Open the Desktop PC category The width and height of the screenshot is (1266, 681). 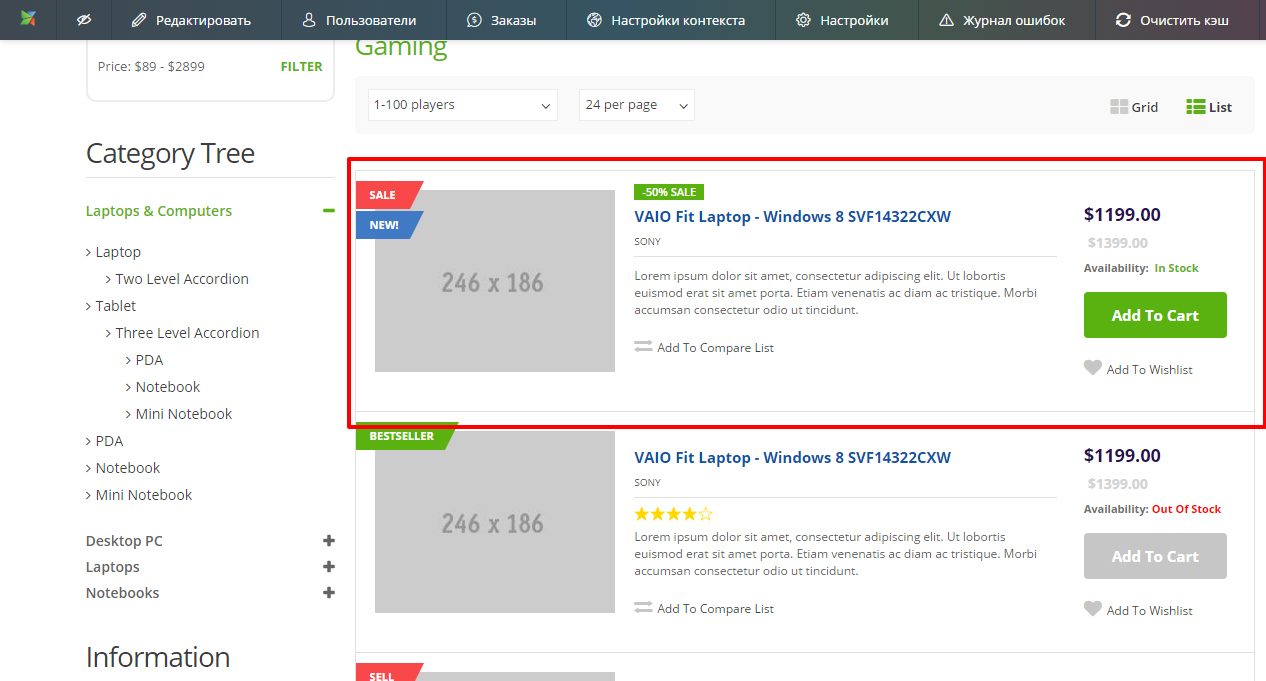point(124,541)
